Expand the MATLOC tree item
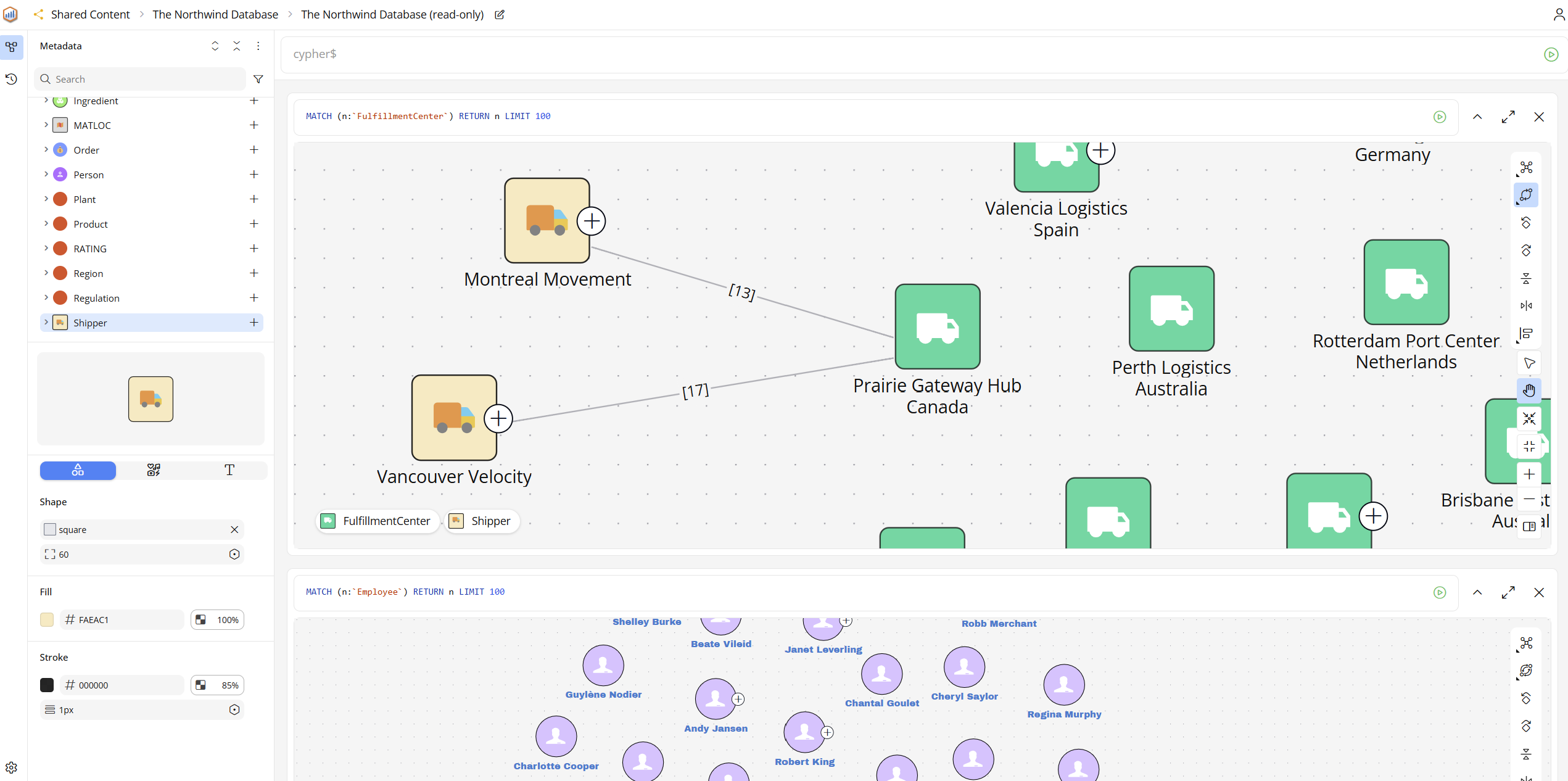Image resolution: width=1568 pixels, height=781 pixels. [x=46, y=125]
